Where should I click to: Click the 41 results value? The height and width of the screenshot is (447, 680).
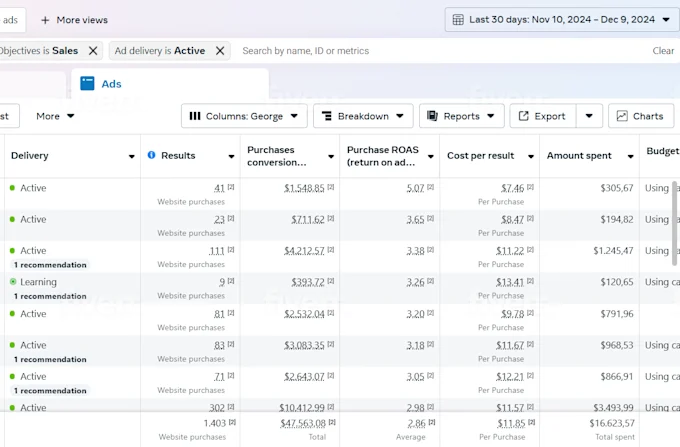click(219, 188)
